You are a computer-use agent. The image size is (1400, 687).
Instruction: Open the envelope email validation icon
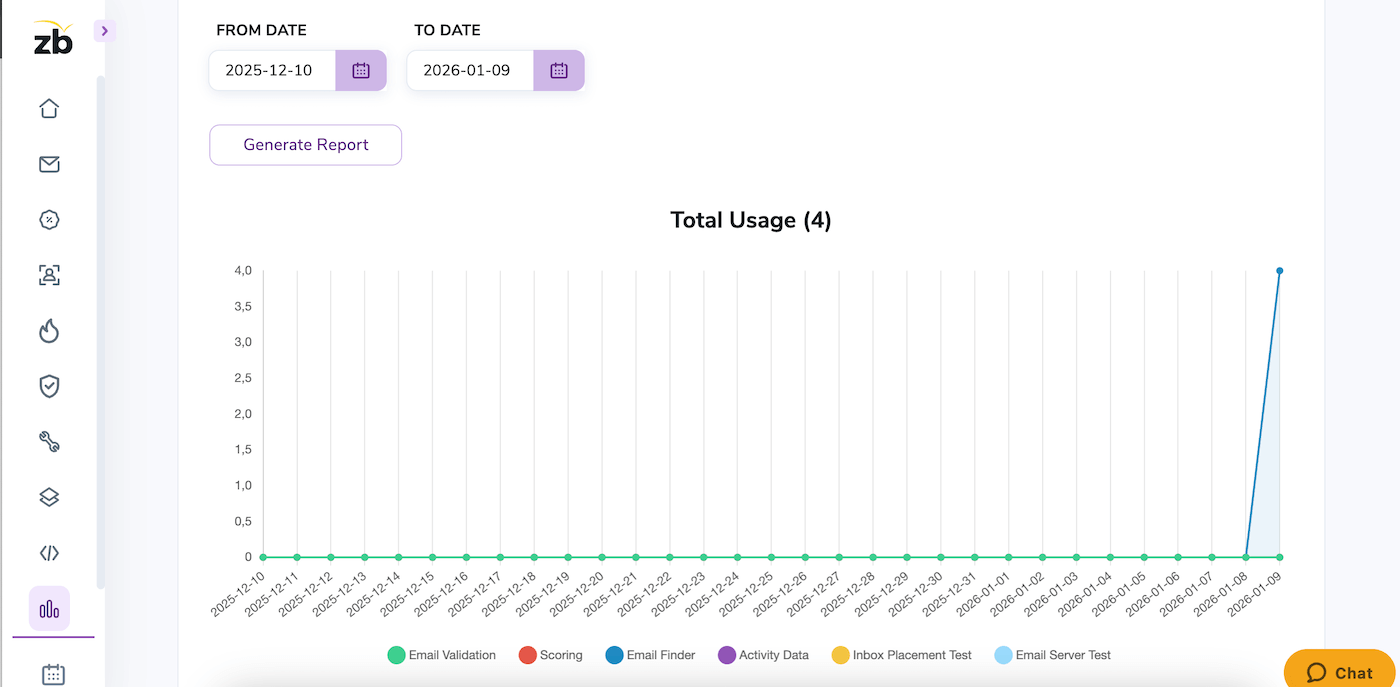(49, 164)
